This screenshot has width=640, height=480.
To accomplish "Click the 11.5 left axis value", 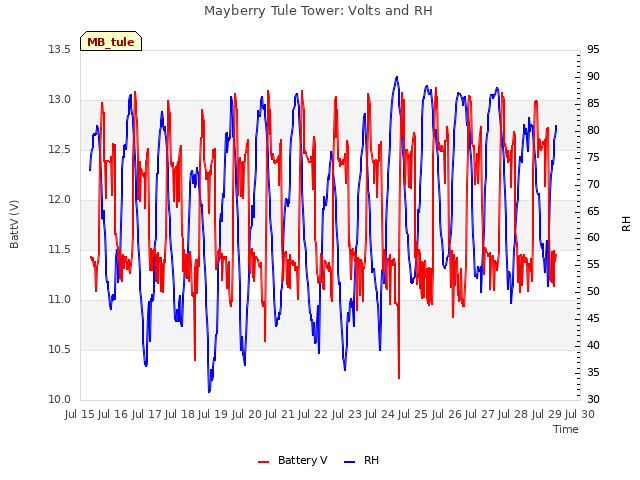I will [60, 250].
